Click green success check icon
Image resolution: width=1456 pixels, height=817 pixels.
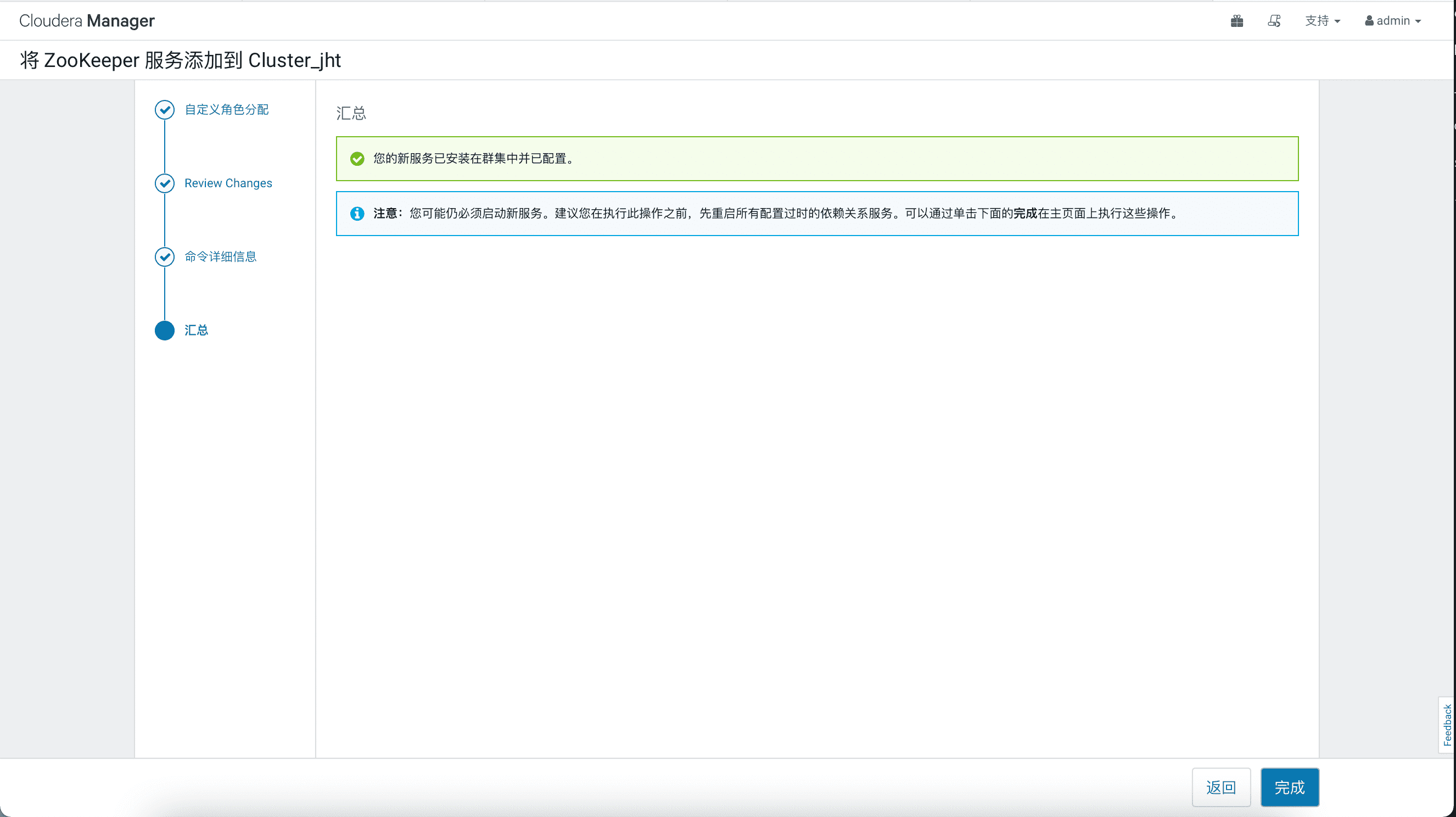(x=357, y=159)
